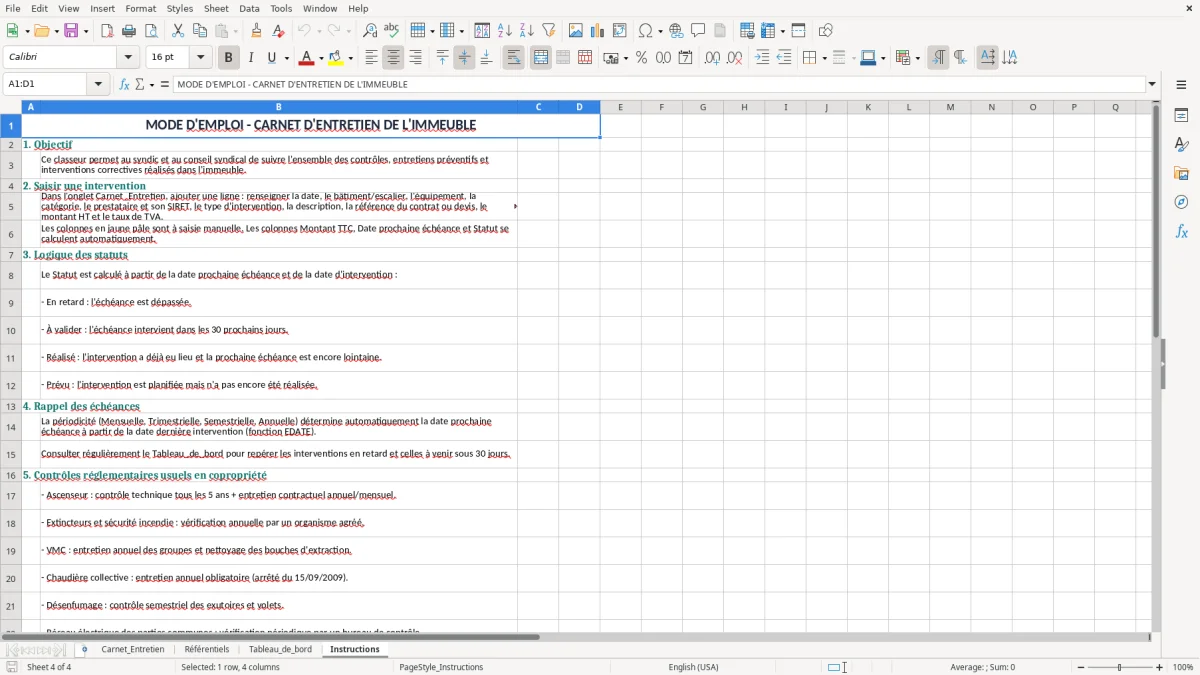Open the sidebar Navigator compass icon

1181,202
